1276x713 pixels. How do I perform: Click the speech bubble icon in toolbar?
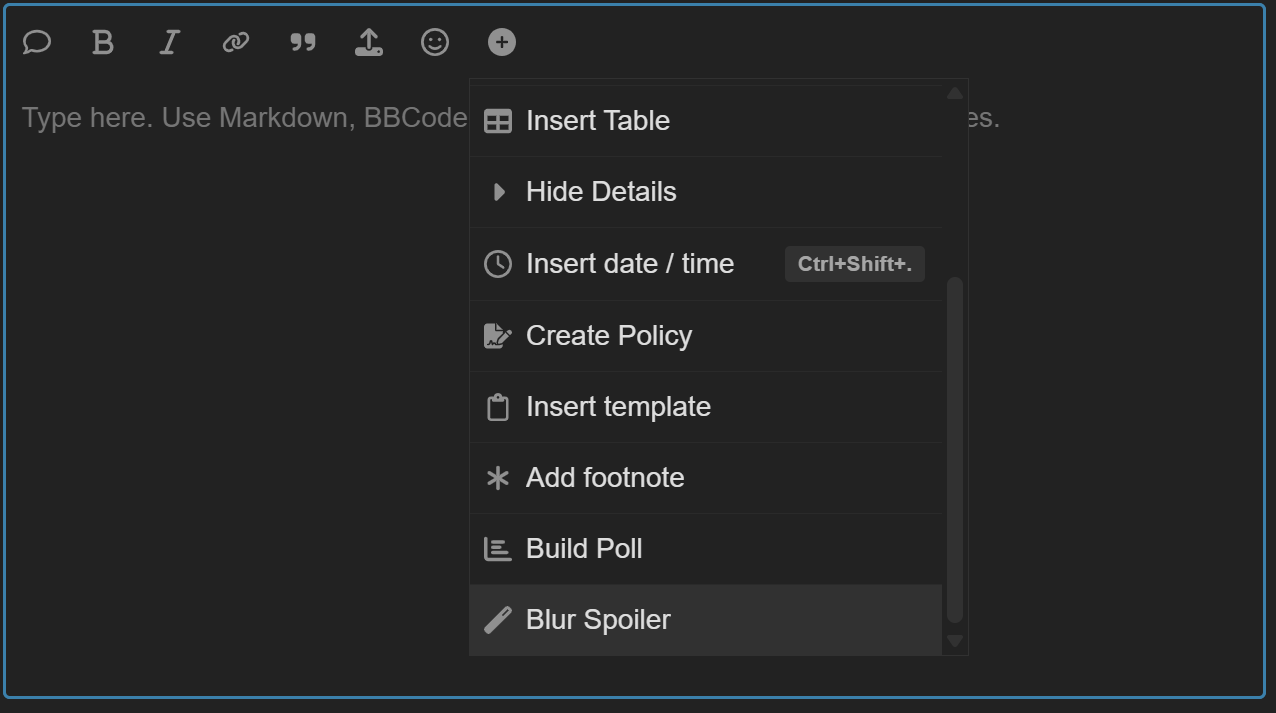37,42
